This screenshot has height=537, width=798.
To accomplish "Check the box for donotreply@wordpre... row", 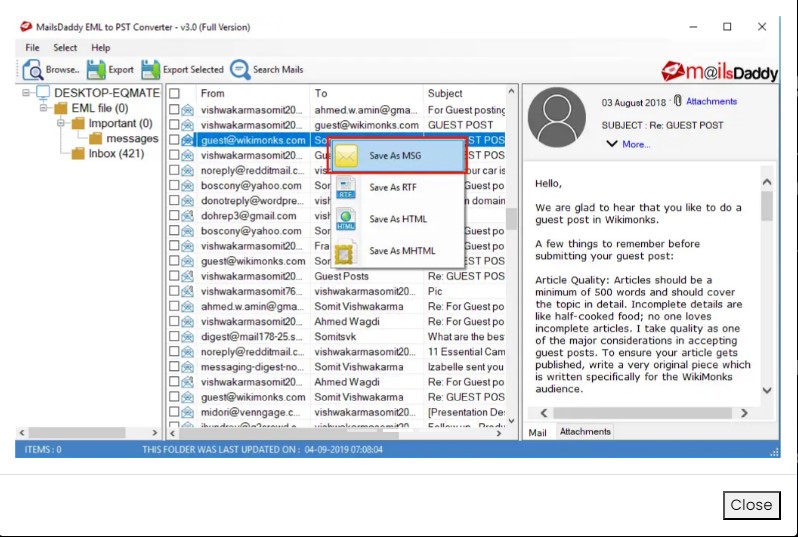I will [x=175, y=200].
